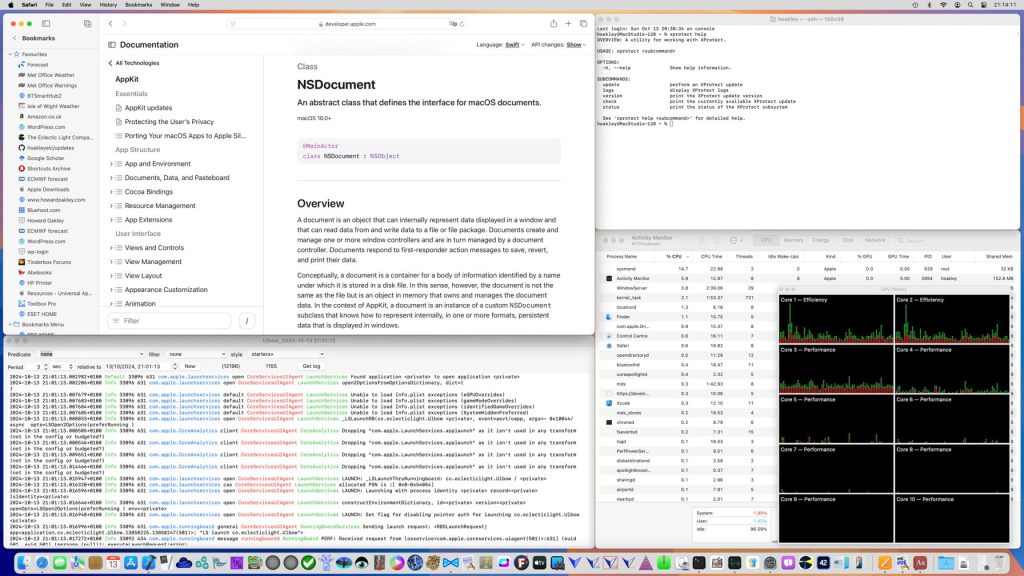This screenshot has height=576, width=1024.
Task: Click the Safari Share icon
Action: tap(553, 23)
